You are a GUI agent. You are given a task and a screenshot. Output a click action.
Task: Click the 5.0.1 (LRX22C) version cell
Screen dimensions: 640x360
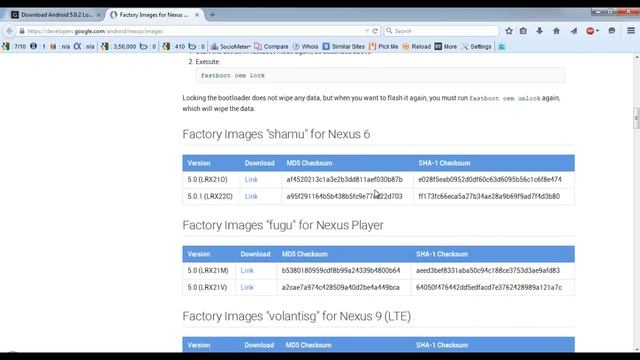pyautogui.click(x=210, y=196)
